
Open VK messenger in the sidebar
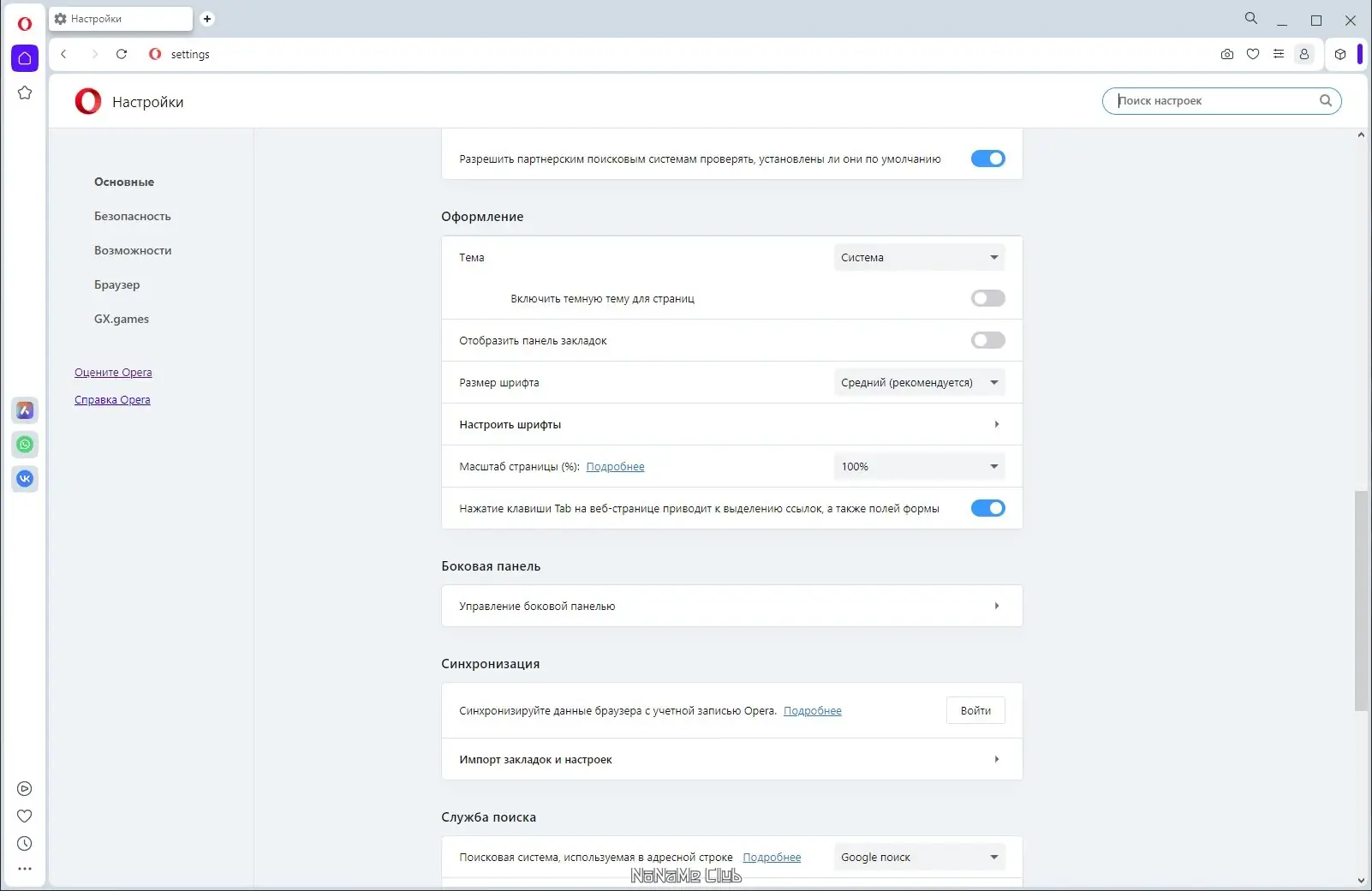25,479
